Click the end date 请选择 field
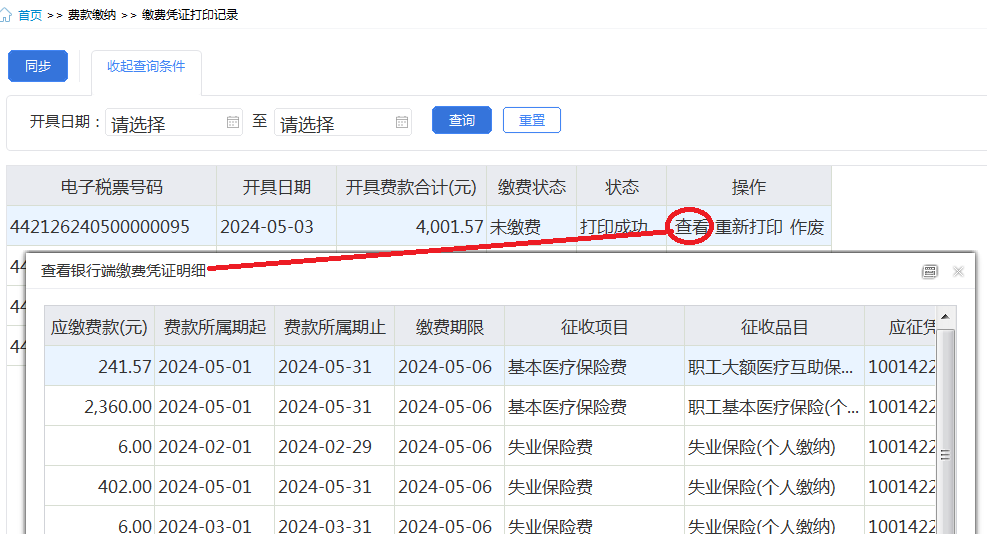This screenshot has height=534, width=987. 342,122
